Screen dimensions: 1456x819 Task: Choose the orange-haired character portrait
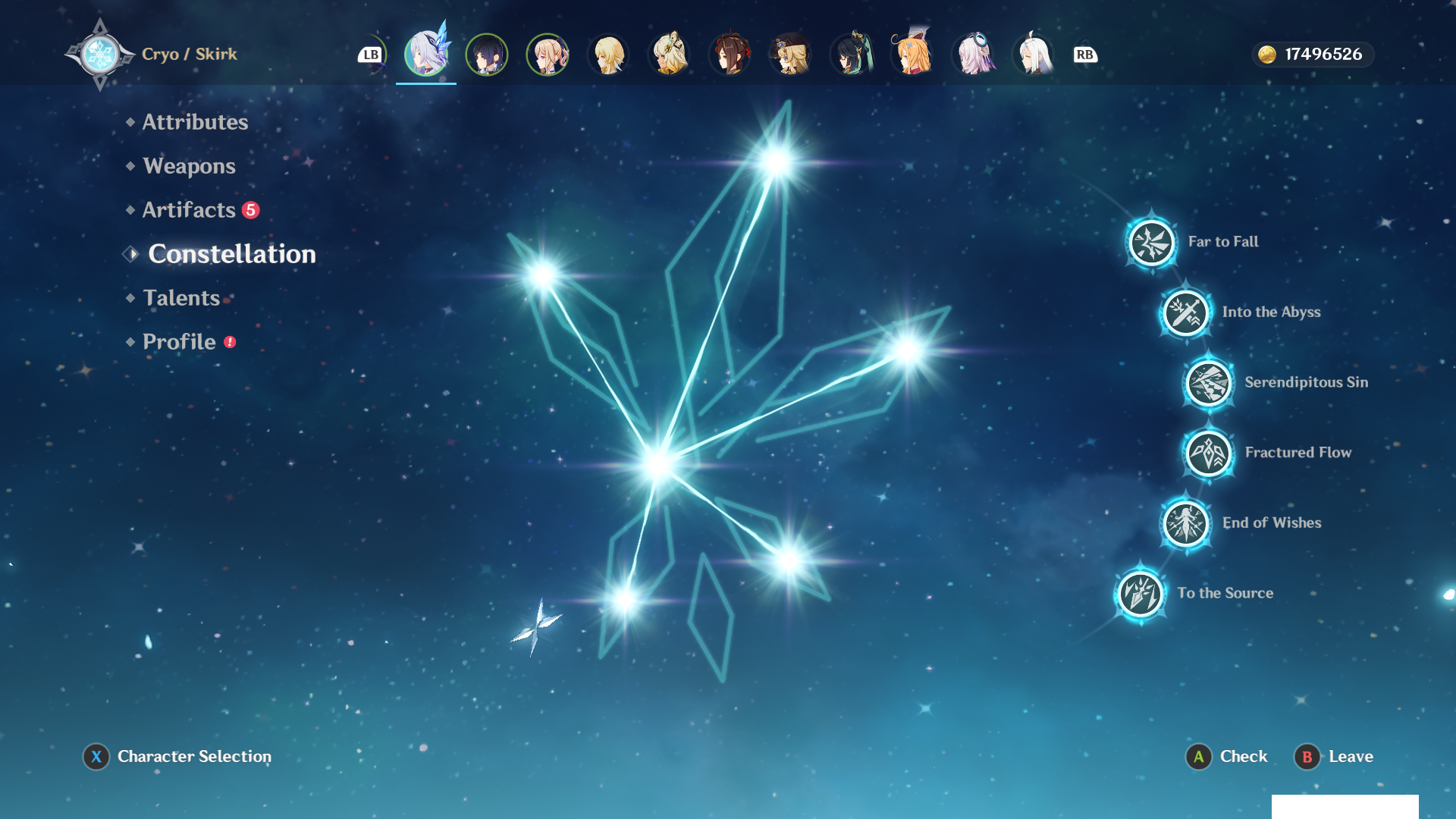912,53
